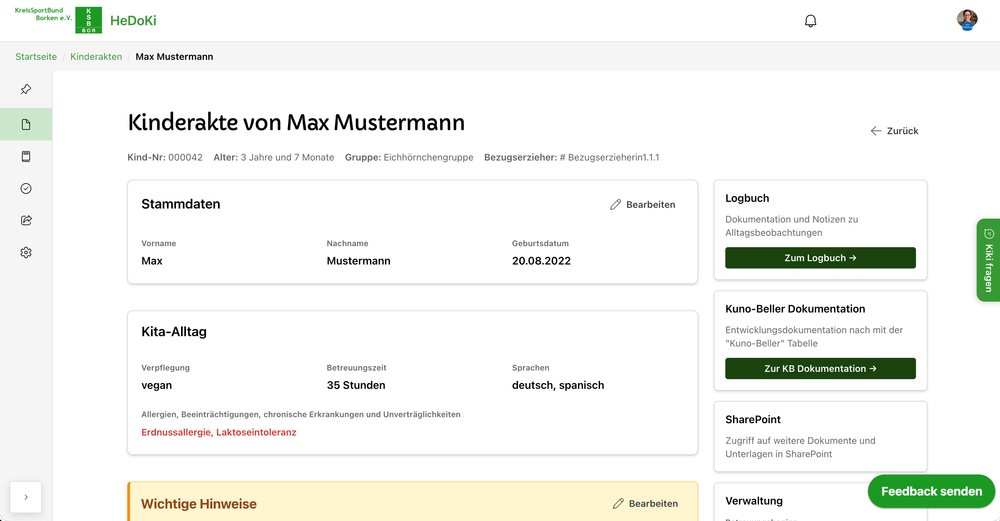Image resolution: width=1000 pixels, height=521 pixels.
Task: Click Betreuungszeit value 35 Stunden
Action: click(x=356, y=385)
